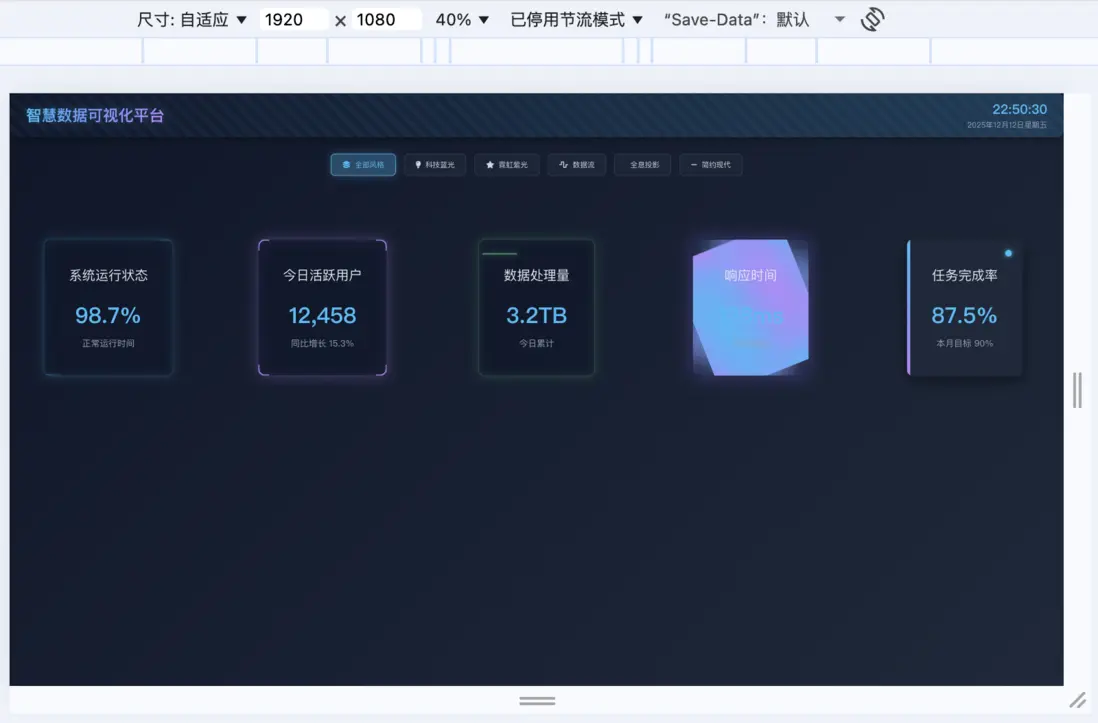Click the viewport width field showing 1920
The image size is (1098, 723).
(x=293, y=20)
